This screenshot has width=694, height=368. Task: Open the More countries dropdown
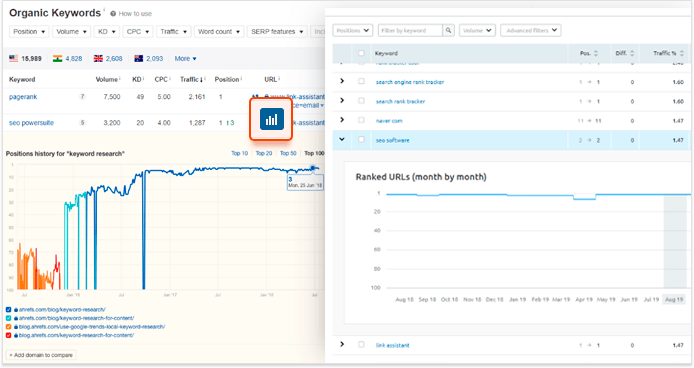point(185,58)
